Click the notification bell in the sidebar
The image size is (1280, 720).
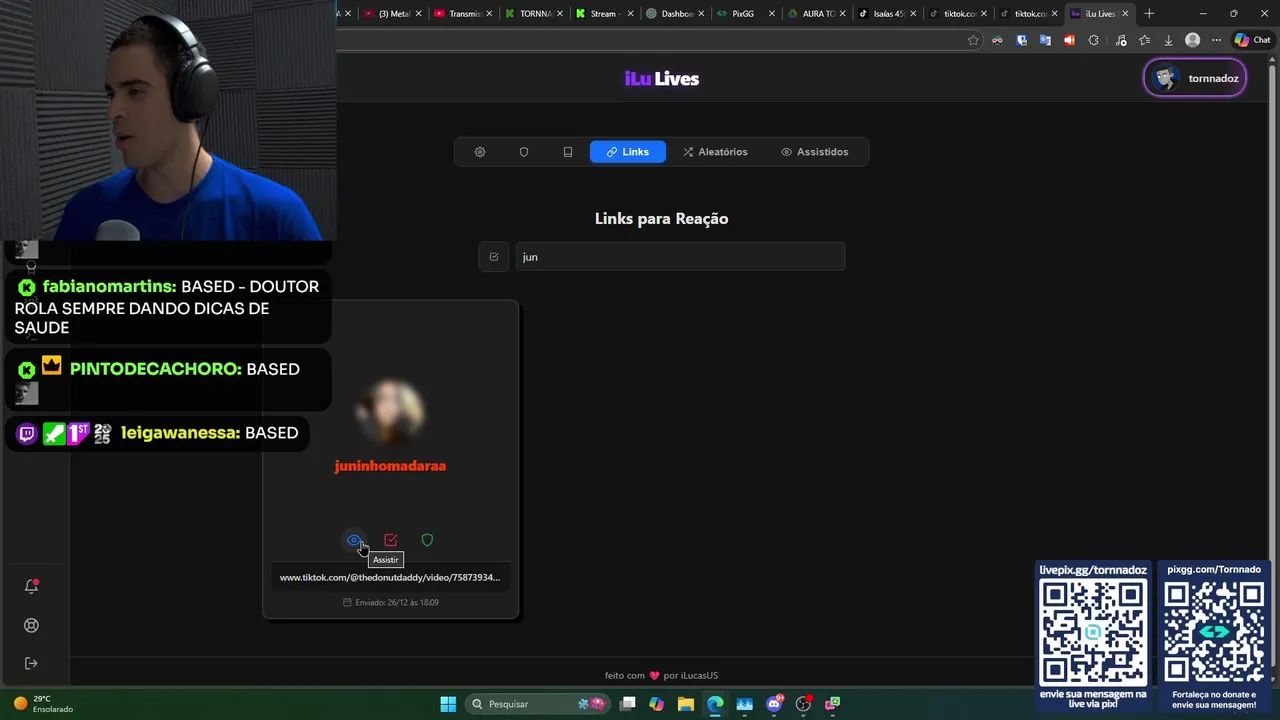point(31,586)
